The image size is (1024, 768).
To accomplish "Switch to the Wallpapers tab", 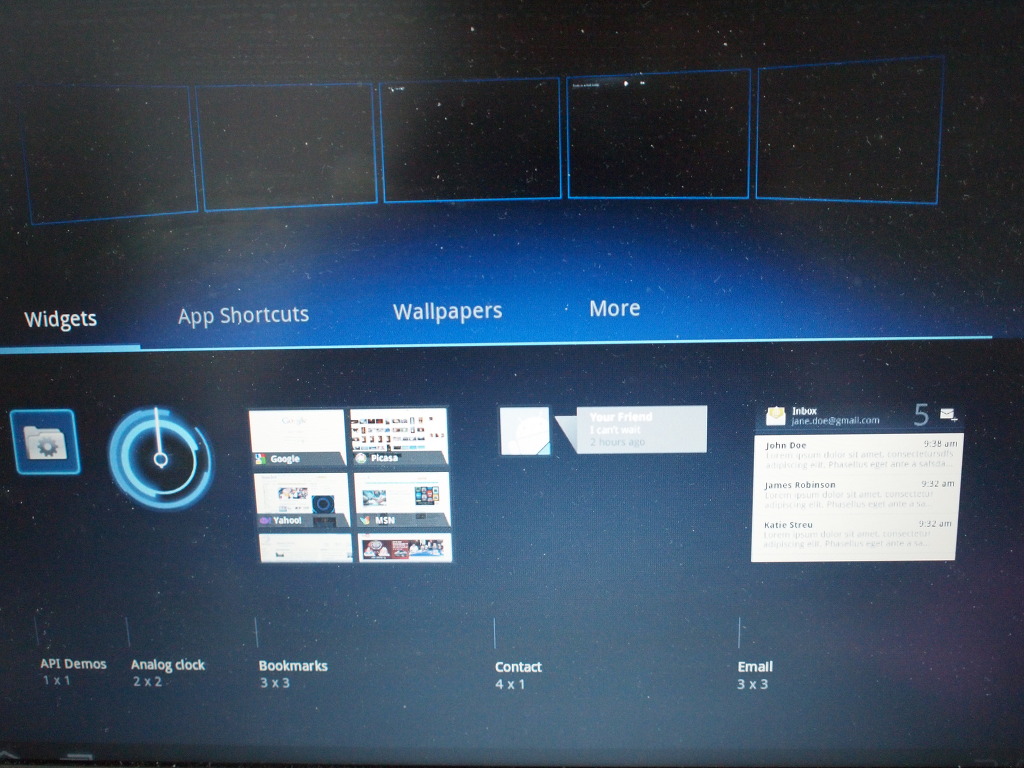I will click(447, 311).
